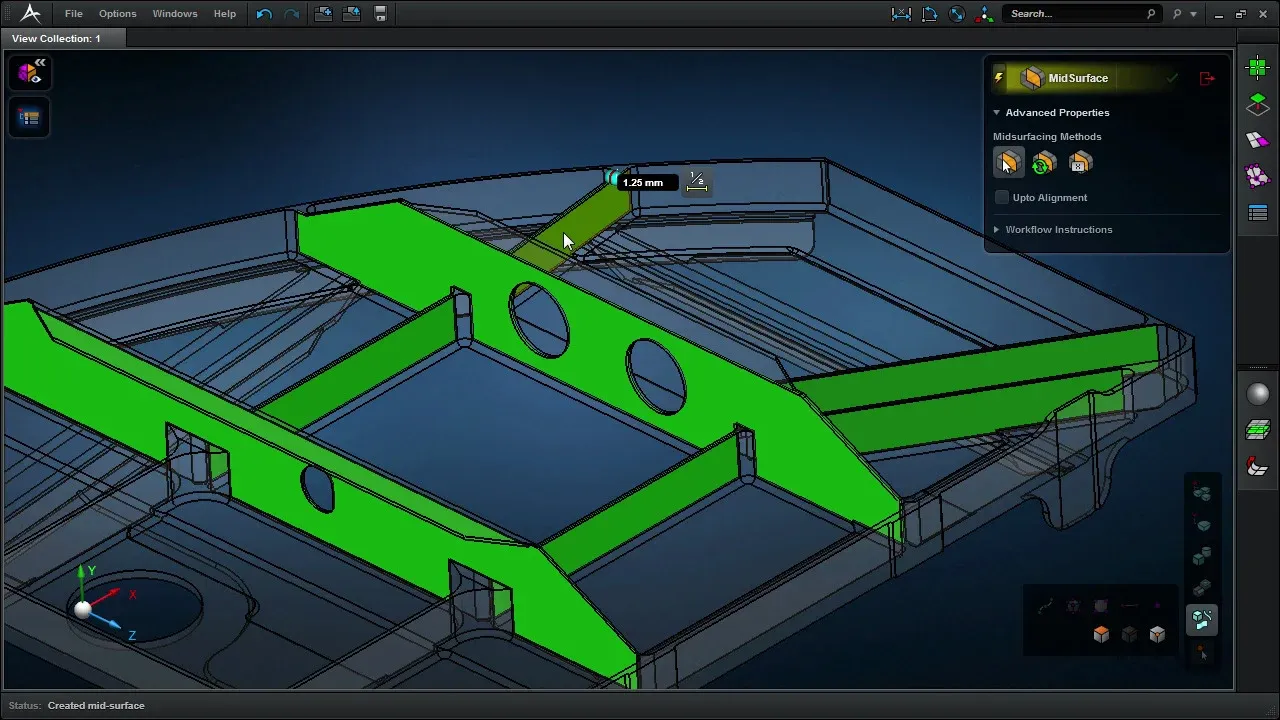Expand the Workflow Instructions section
The image size is (1280, 720).
click(997, 230)
